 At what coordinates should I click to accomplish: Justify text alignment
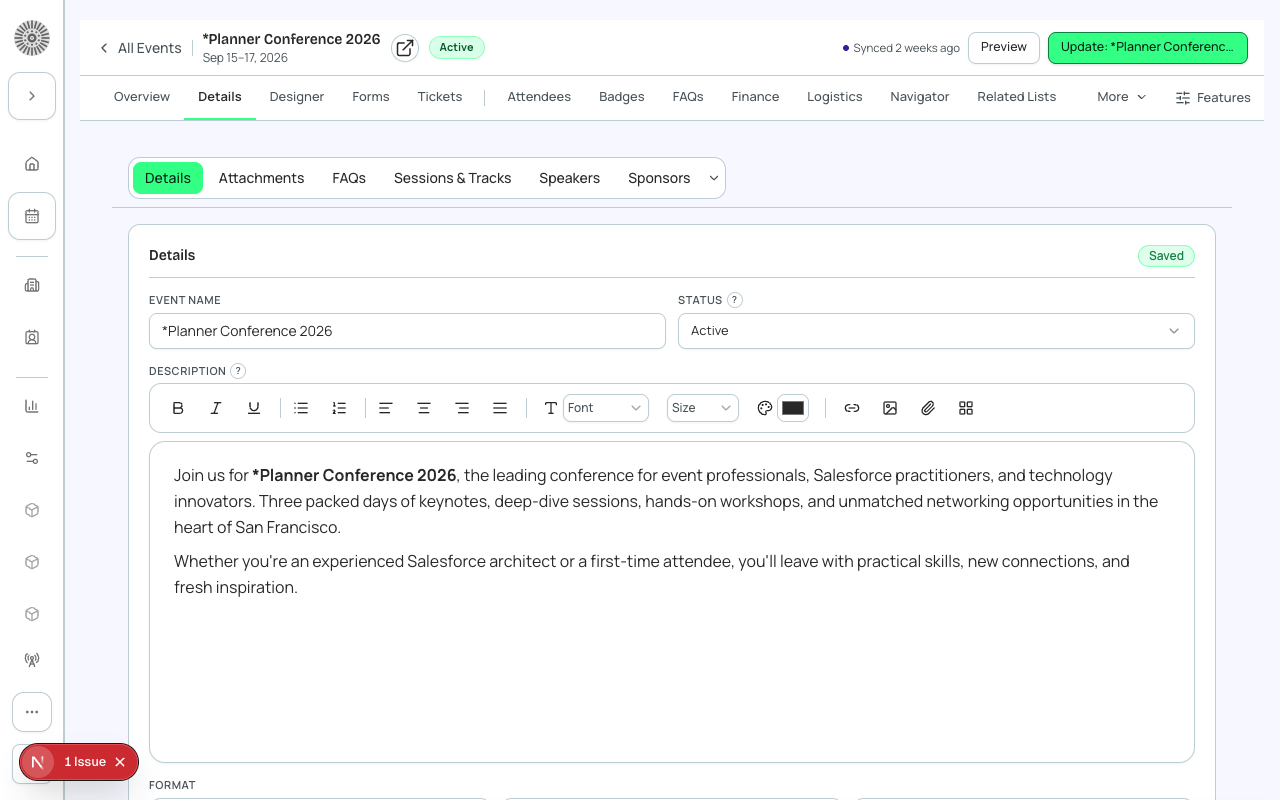click(500, 408)
